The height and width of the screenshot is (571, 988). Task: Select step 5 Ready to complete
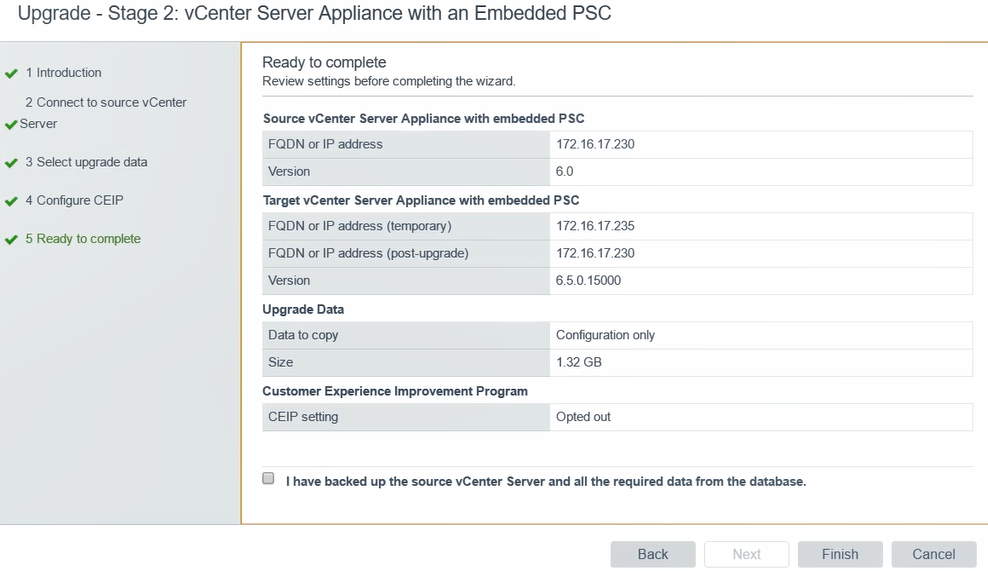point(83,239)
